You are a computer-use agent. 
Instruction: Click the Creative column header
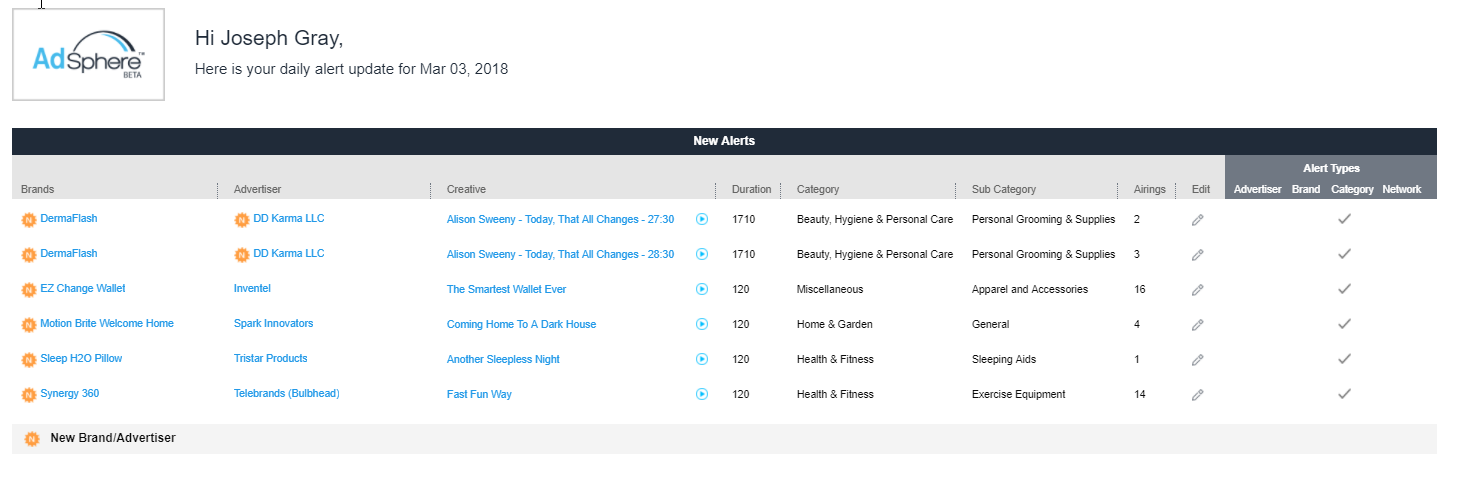pyautogui.click(x=466, y=189)
